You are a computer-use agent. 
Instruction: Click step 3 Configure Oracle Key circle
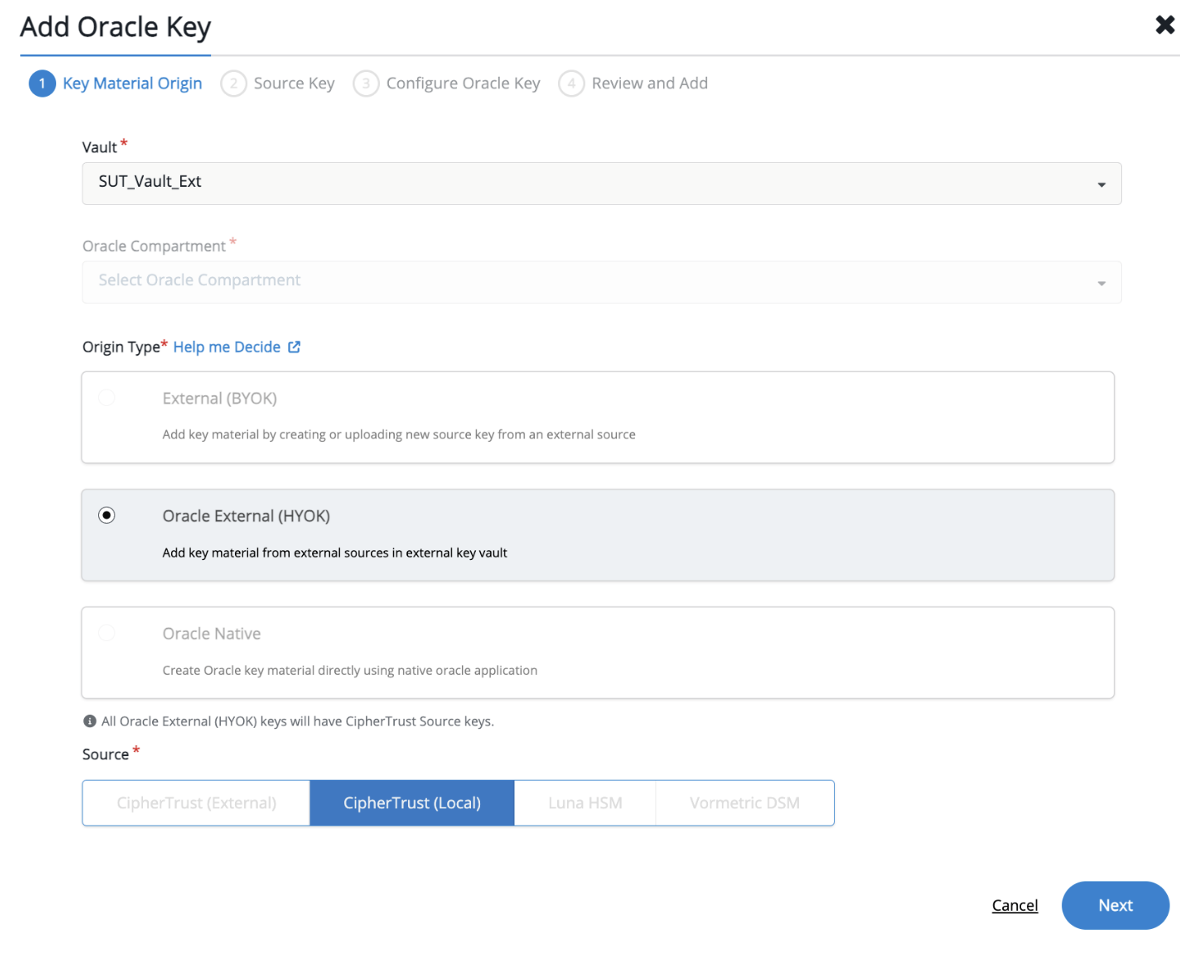pyautogui.click(x=366, y=83)
